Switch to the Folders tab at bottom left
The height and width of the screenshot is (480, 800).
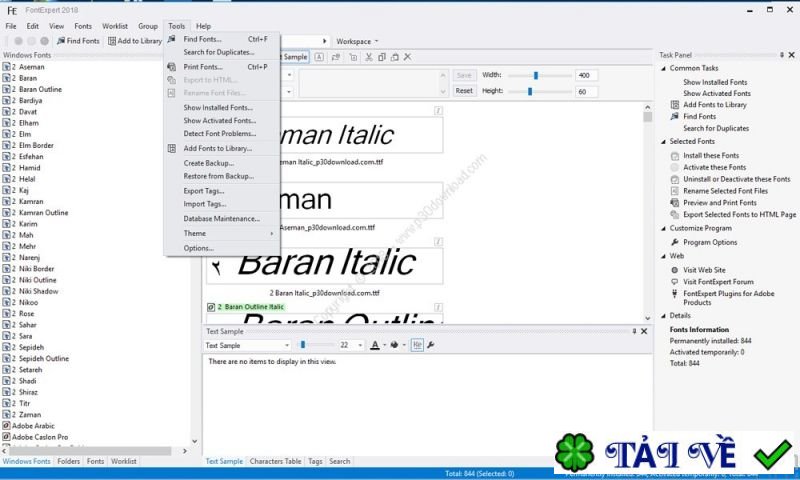pyautogui.click(x=68, y=461)
